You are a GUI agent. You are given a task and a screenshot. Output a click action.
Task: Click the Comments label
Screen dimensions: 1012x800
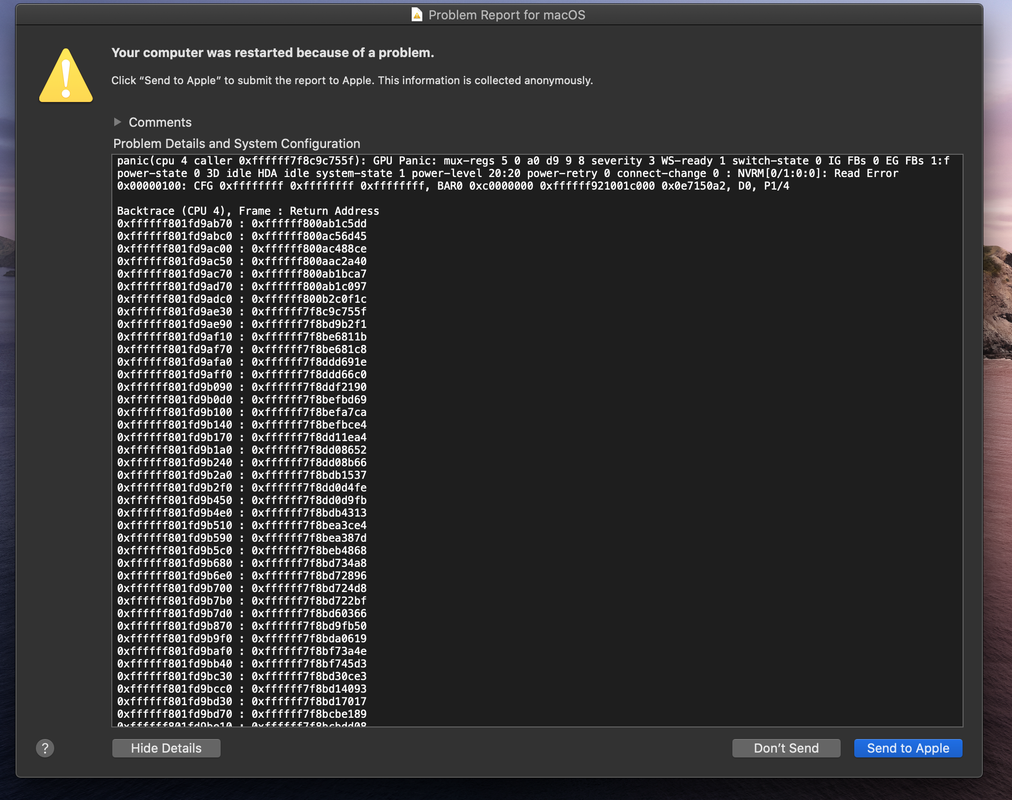point(160,122)
